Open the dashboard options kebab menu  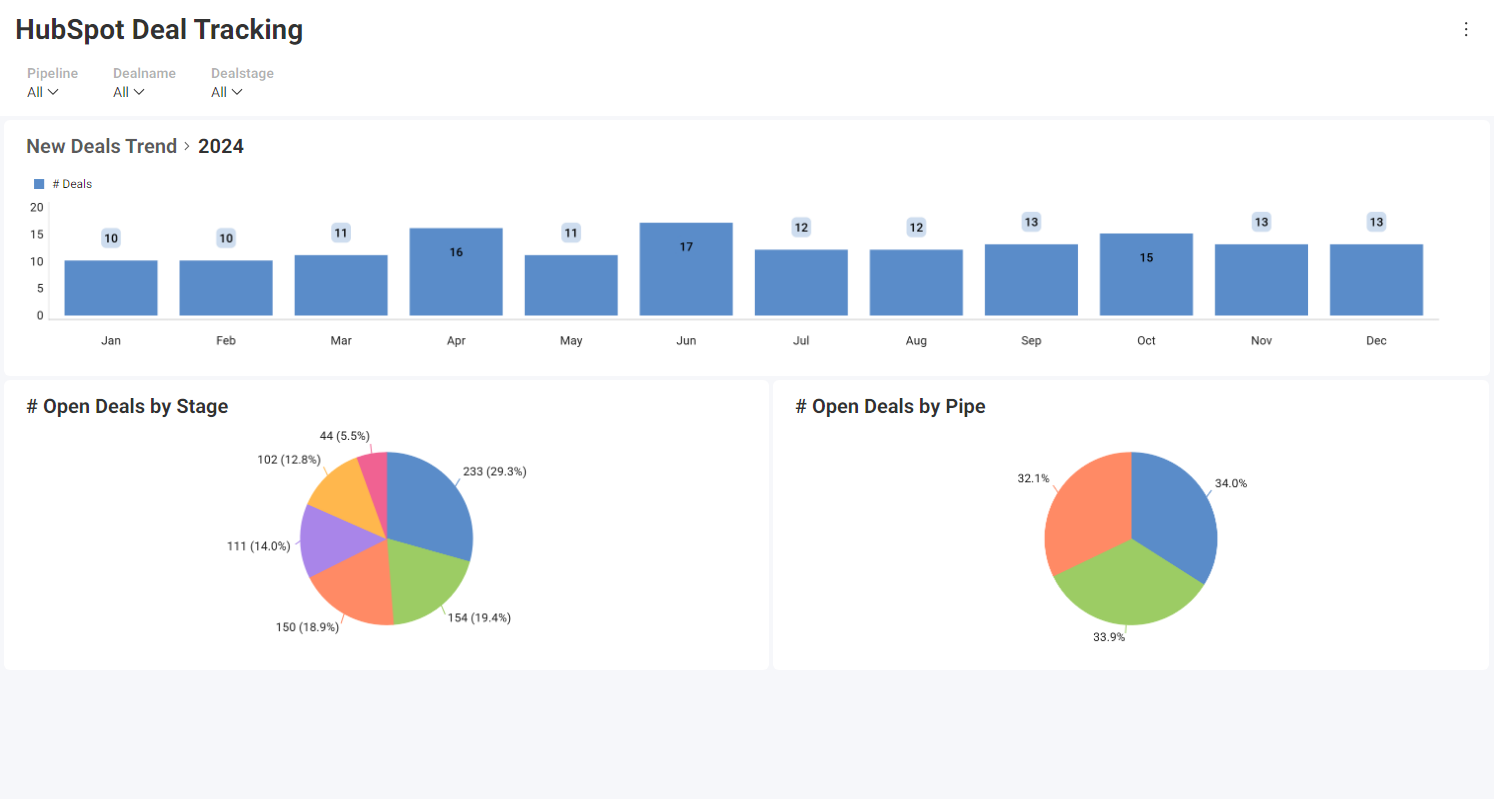point(1466,29)
